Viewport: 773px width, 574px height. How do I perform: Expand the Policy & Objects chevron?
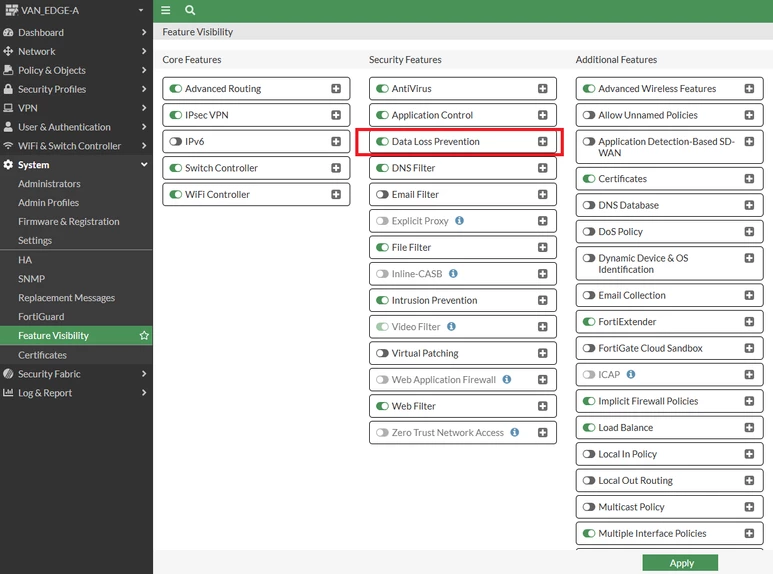pyautogui.click(x=144, y=70)
